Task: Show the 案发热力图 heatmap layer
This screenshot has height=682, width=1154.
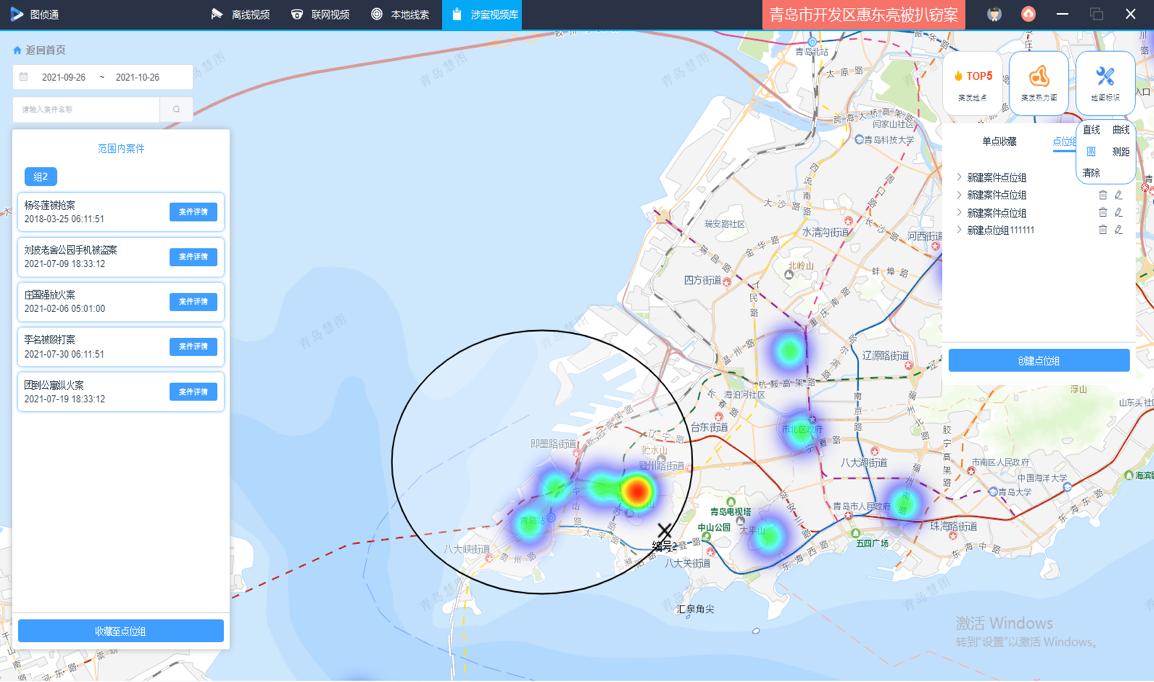Action: point(1038,83)
